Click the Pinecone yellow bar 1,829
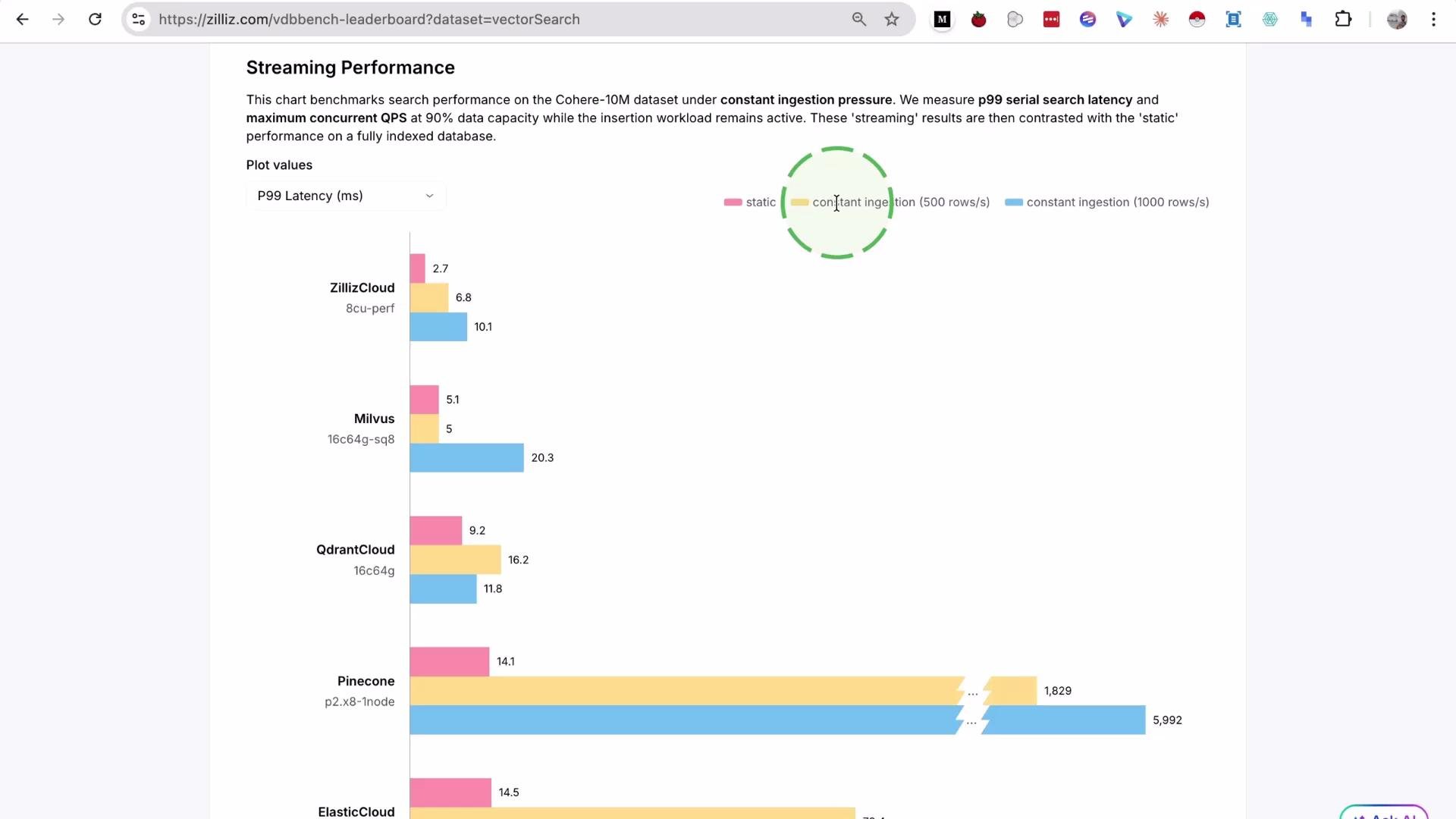Image resolution: width=1456 pixels, height=819 pixels. [723, 691]
